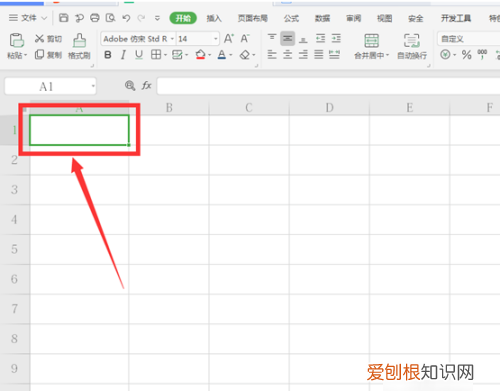Open the font size 14 dropdown
The height and width of the screenshot is (391, 500).
pos(216,39)
